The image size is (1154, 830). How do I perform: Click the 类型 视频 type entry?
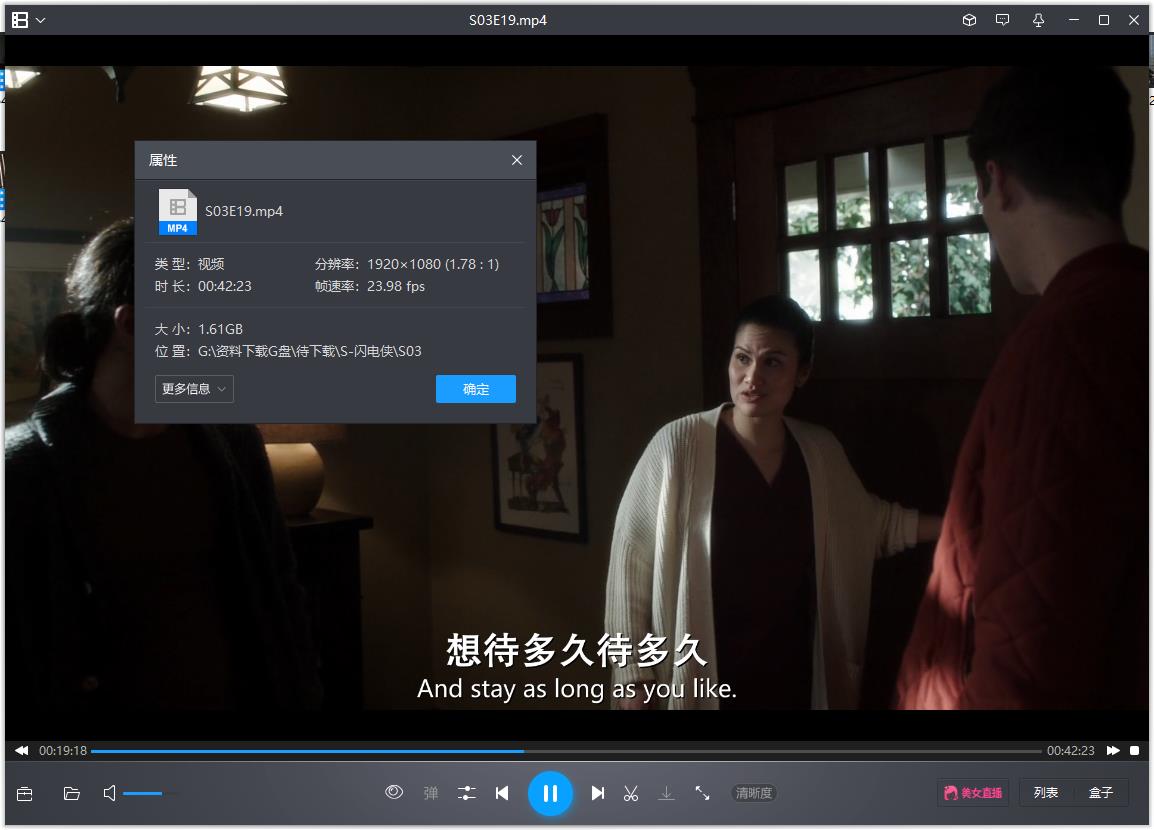coord(189,264)
